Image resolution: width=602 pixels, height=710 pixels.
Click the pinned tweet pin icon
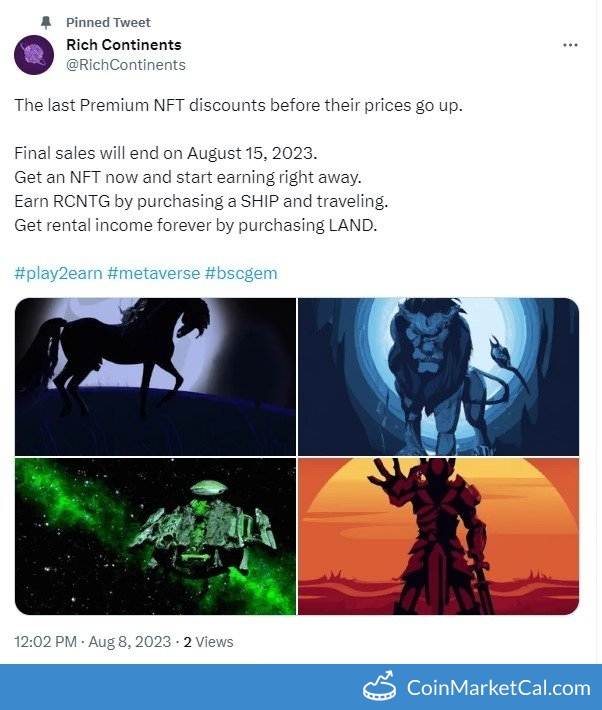point(46,22)
